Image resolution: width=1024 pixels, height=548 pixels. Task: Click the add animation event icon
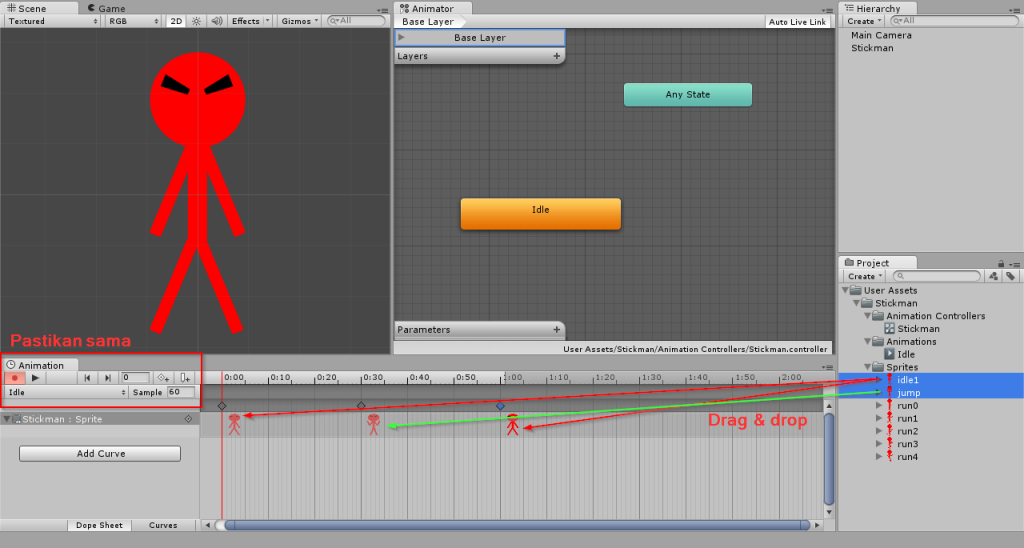click(x=186, y=378)
